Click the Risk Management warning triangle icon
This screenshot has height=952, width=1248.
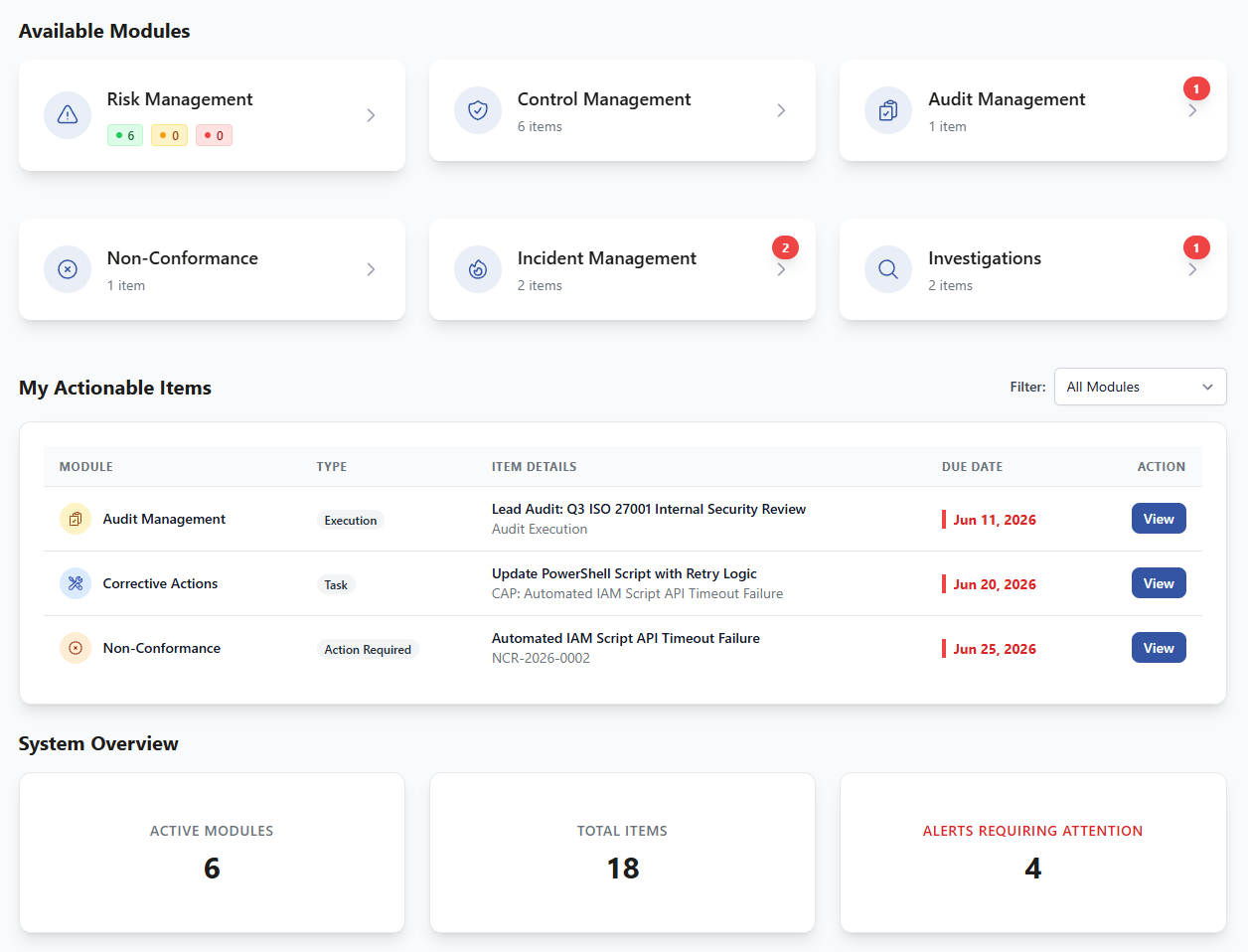pyautogui.click(x=68, y=115)
